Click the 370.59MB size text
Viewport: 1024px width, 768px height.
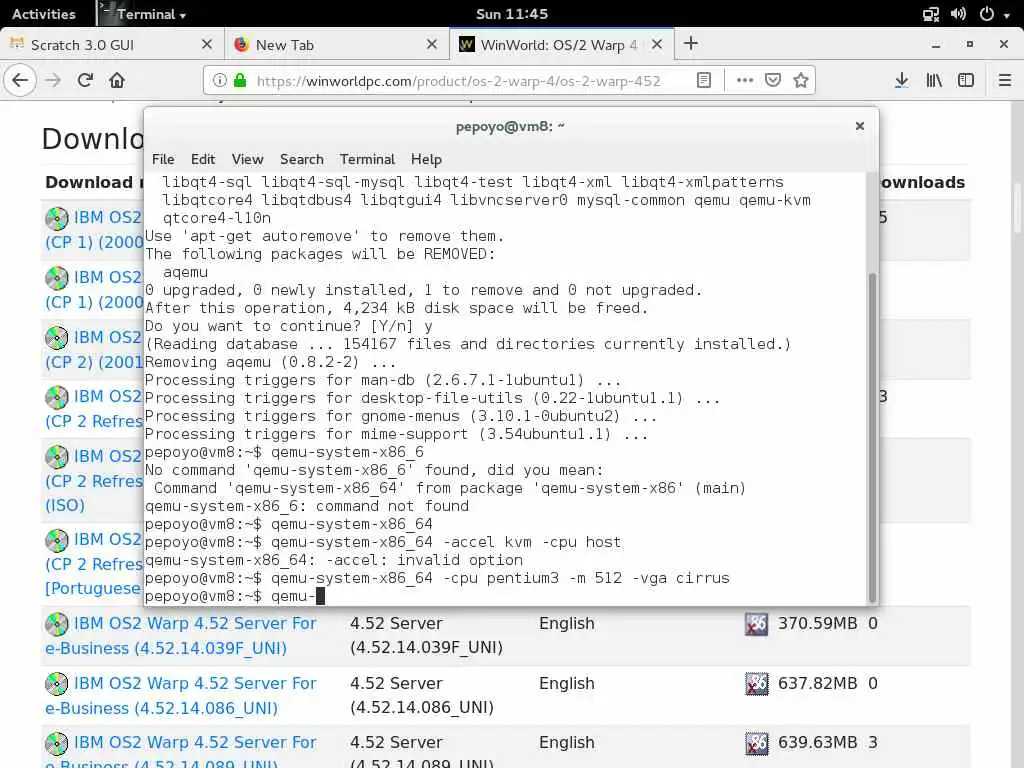pos(818,624)
